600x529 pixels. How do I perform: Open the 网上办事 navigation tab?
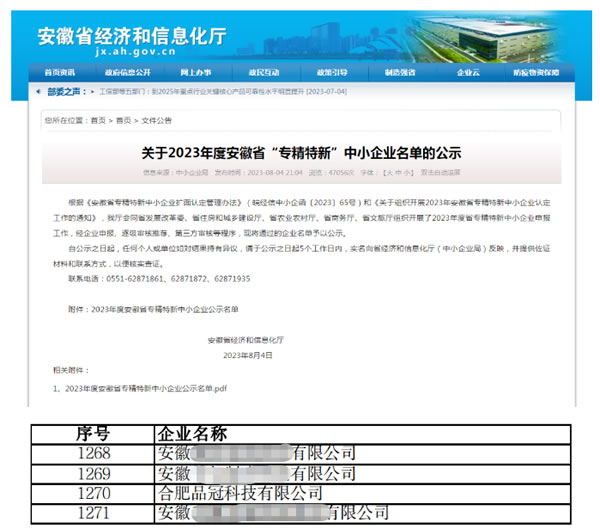click(196, 72)
